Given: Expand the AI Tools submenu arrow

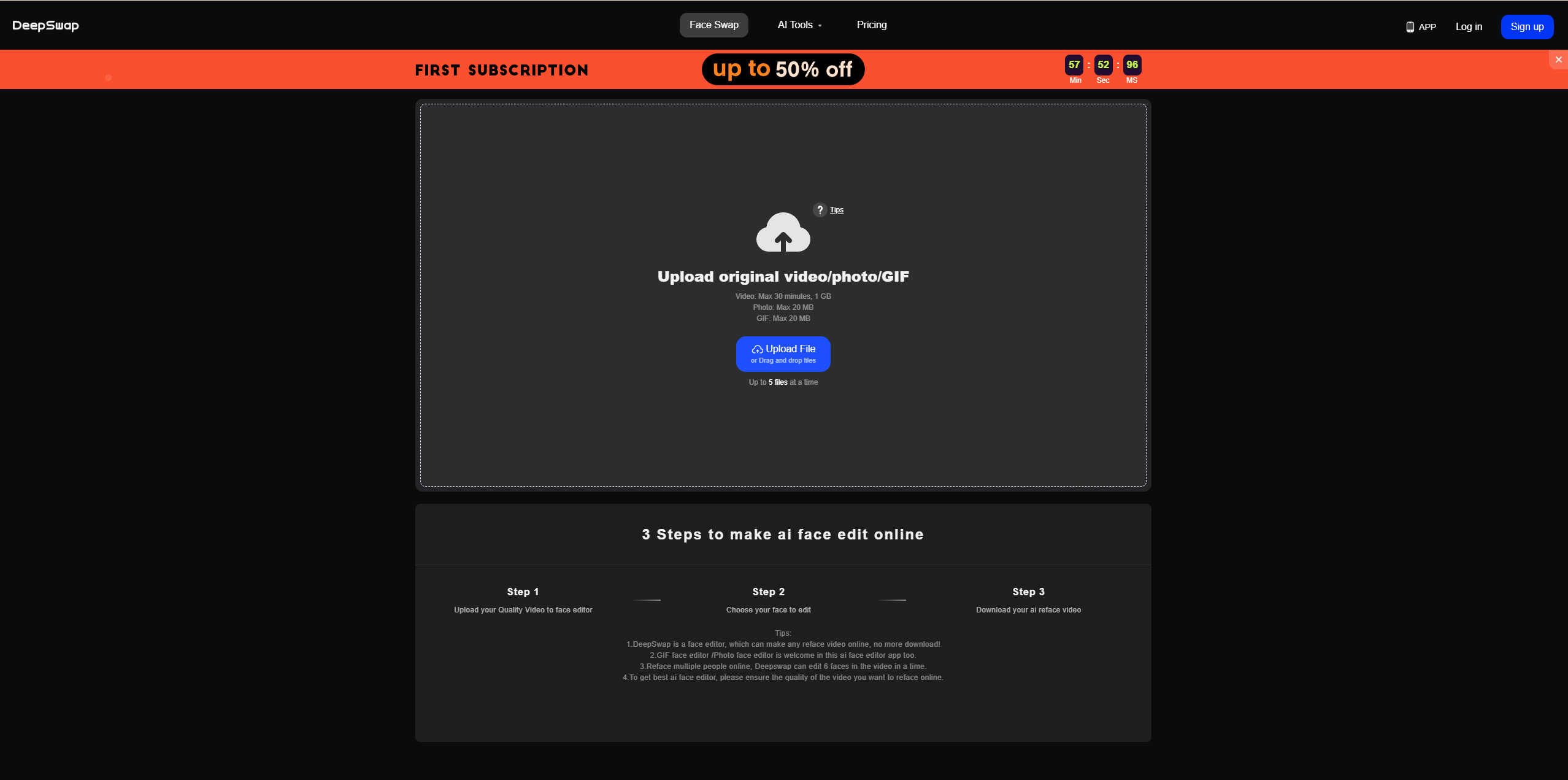Looking at the screenshot, I should pyautogui.click(x=821, y=25).
